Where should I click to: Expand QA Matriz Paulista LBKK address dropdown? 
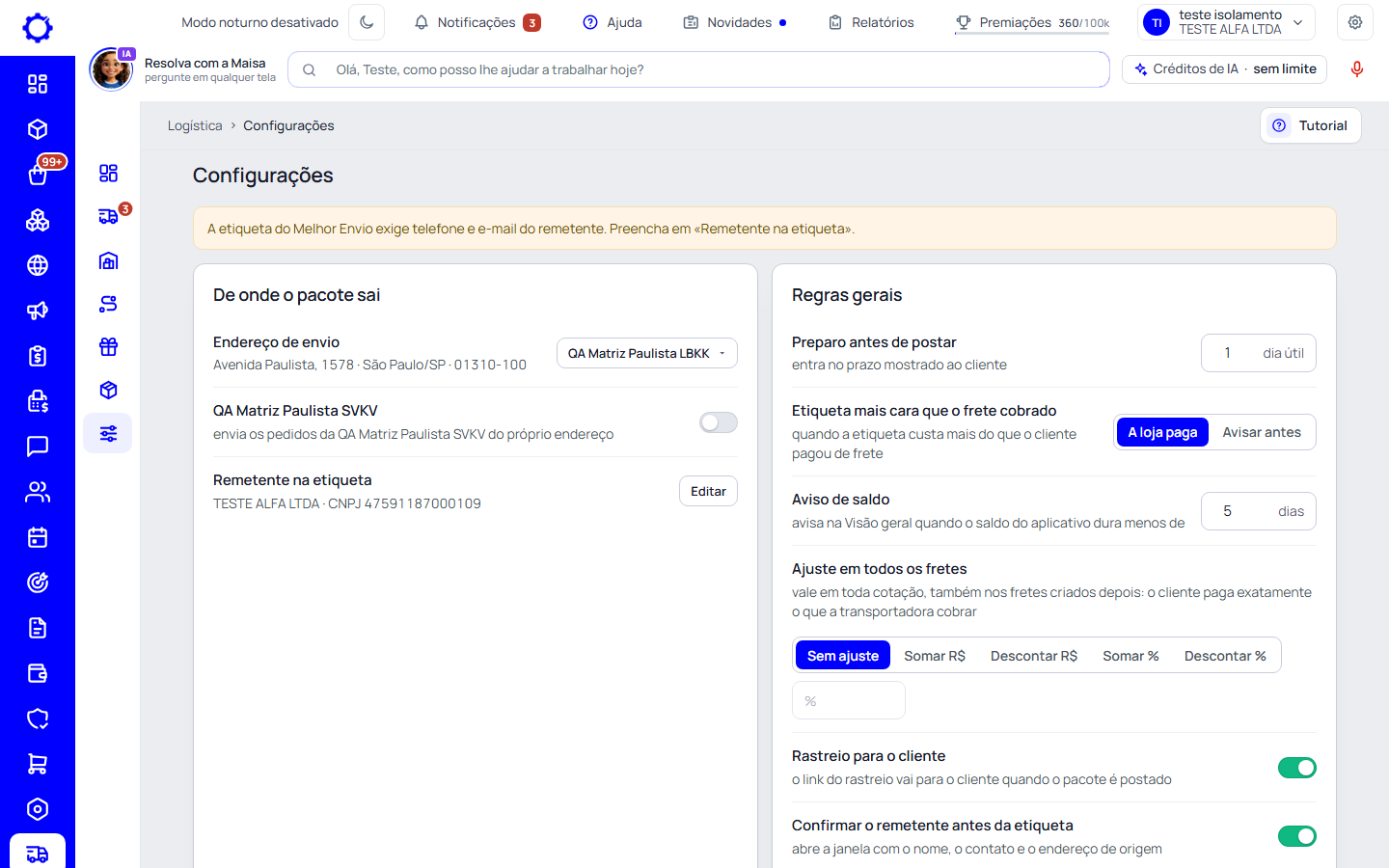point(647,353)
